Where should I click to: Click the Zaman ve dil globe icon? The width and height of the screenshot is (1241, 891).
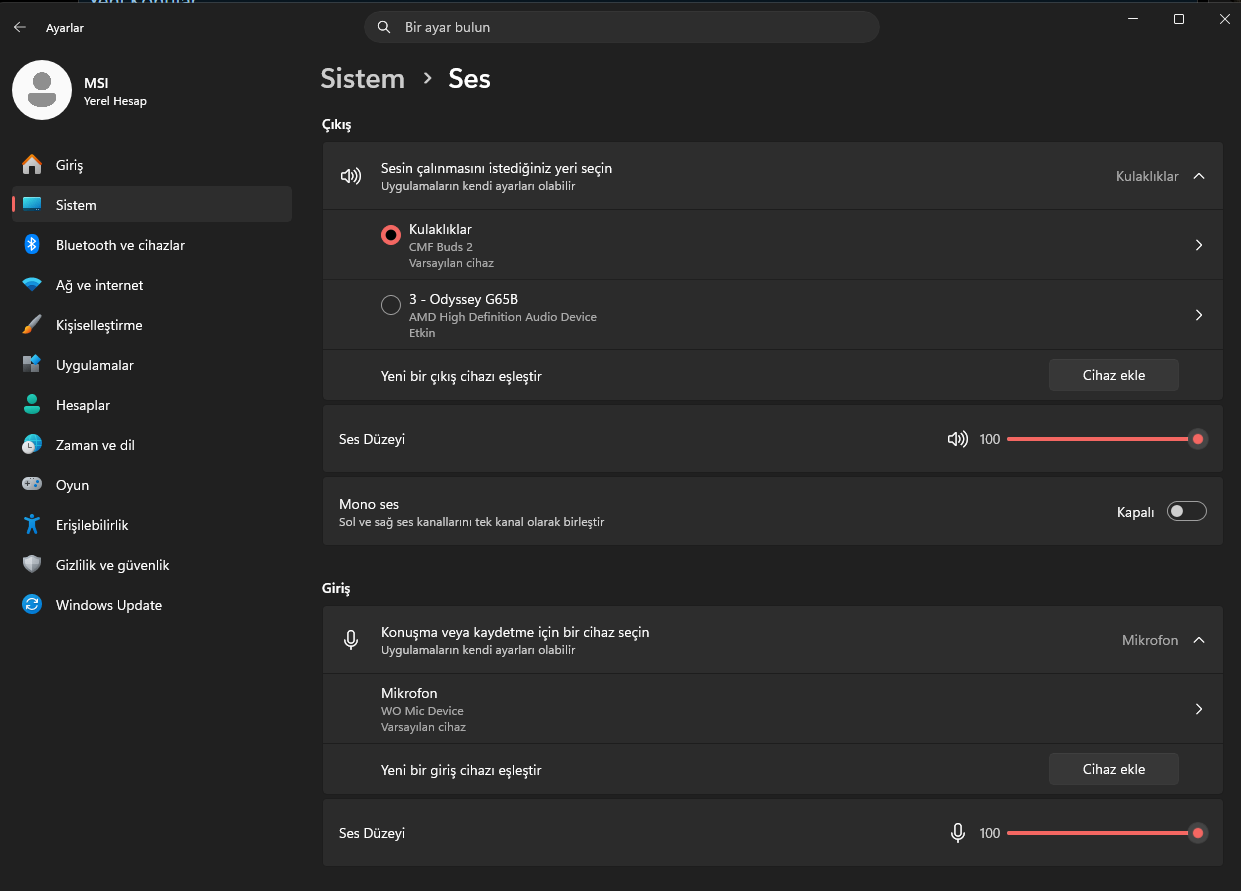click(32, 445)
